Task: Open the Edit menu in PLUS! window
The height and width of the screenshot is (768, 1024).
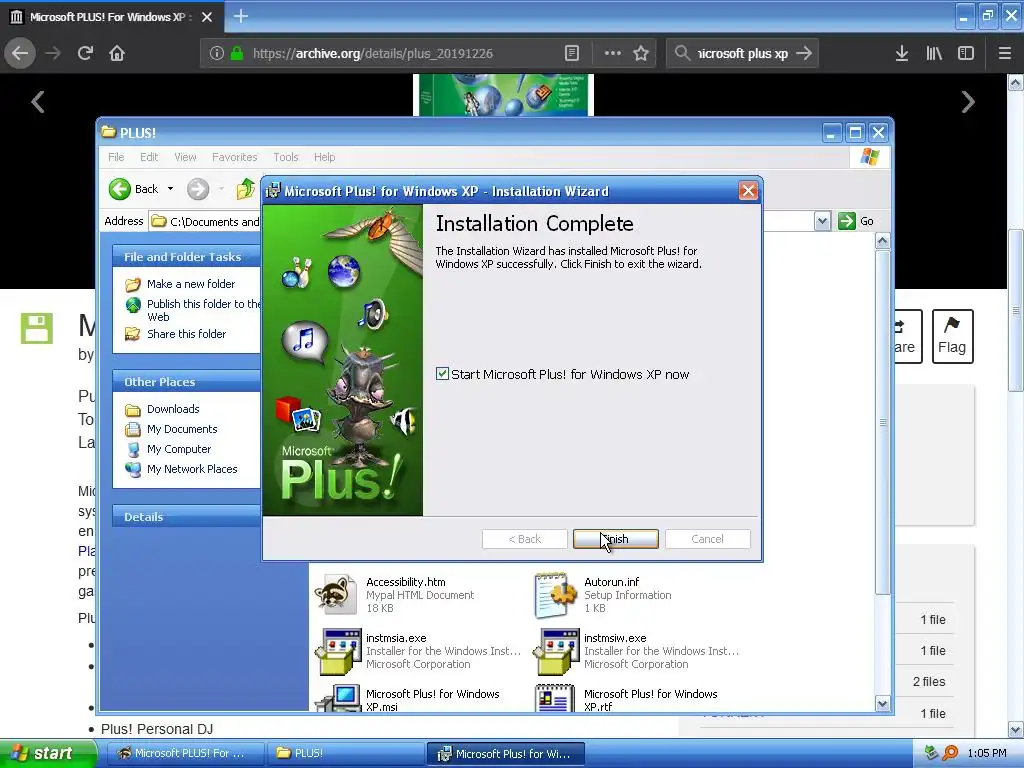Action: (149, 157)
